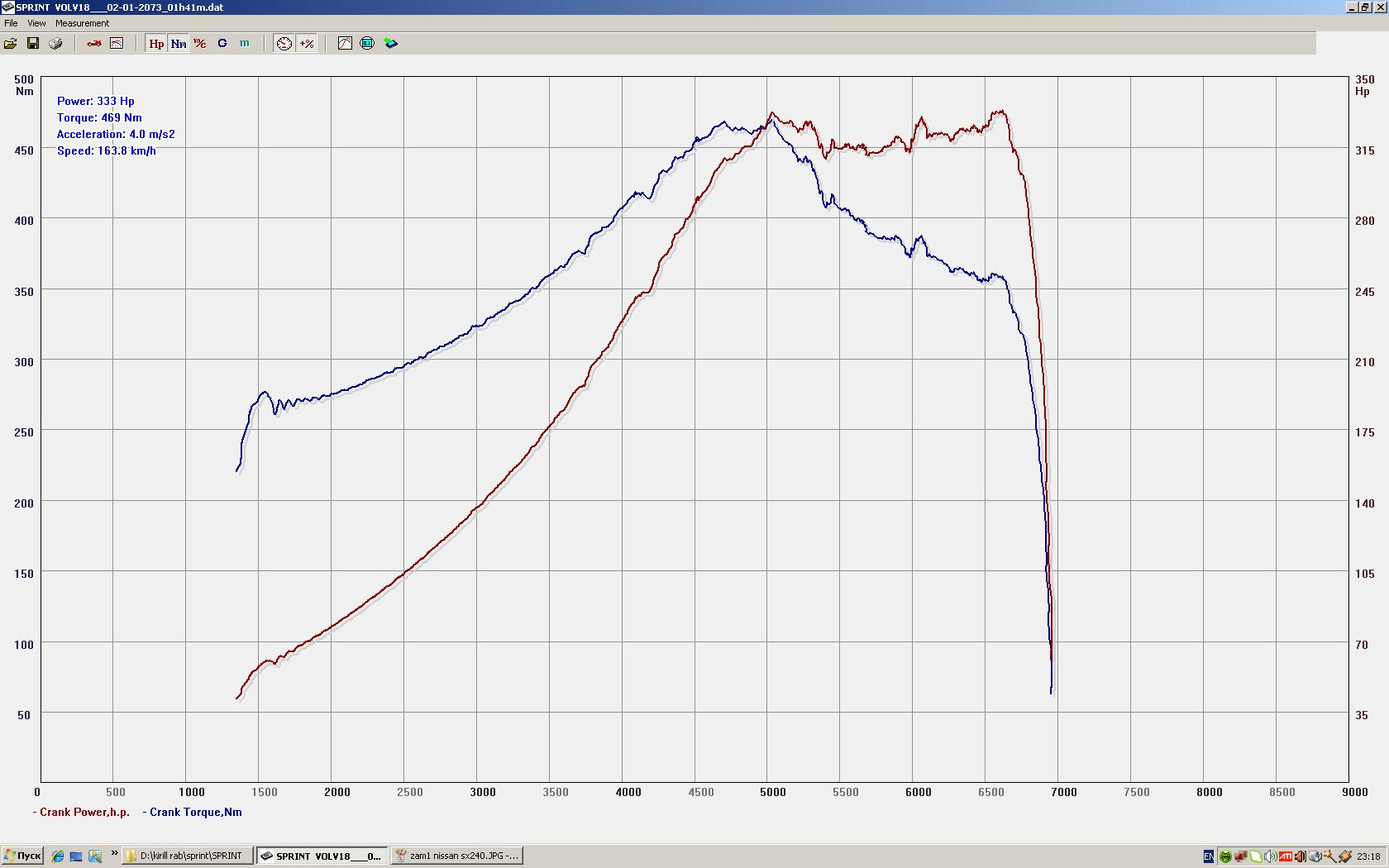Open the View menu
Screen dimensions: 1389x868
click(x=36, y=23)
